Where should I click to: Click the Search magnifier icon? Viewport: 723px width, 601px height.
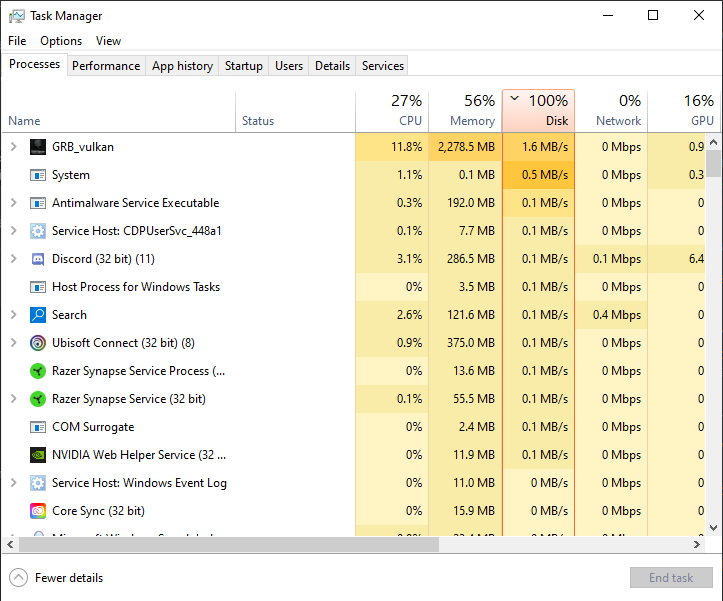point(38,315)
